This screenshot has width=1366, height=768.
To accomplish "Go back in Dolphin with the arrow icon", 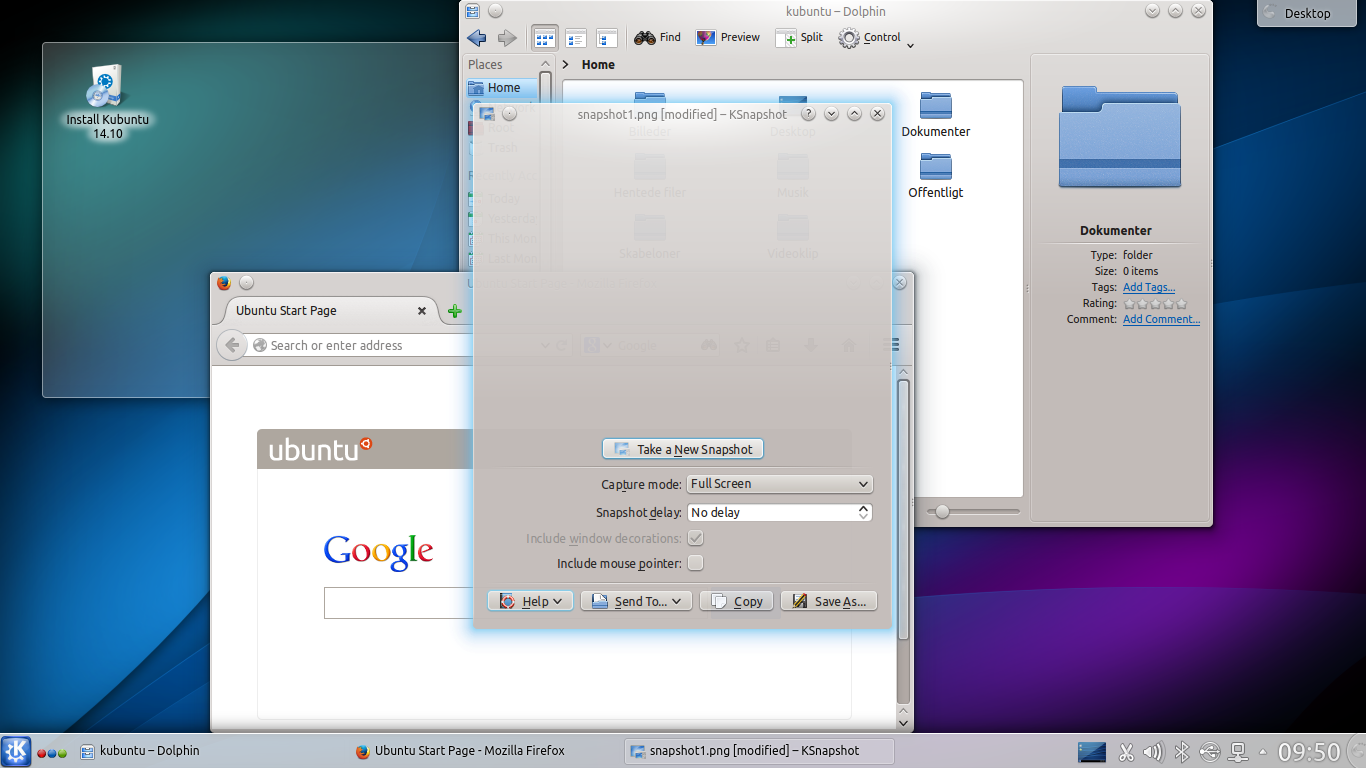I will coord(476,38).
